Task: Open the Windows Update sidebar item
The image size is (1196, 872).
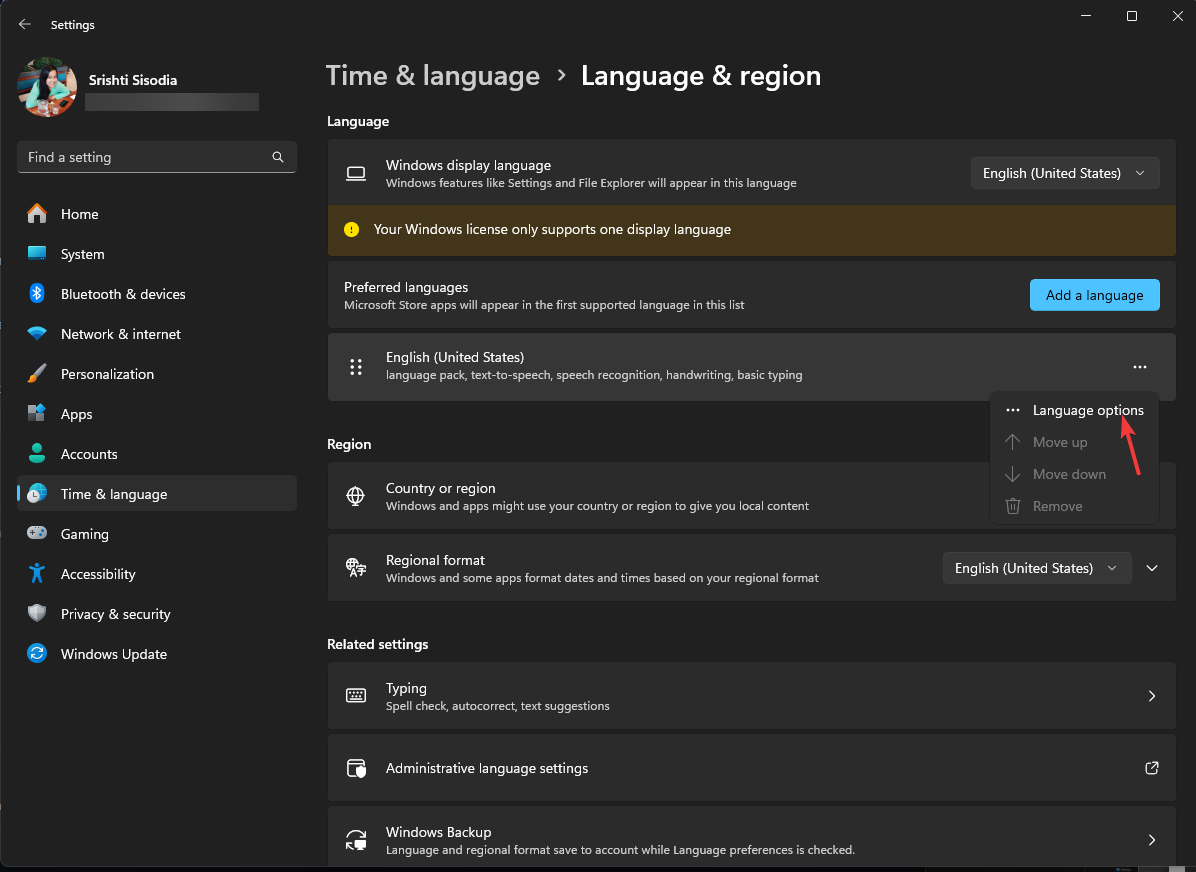Action: [113, 654]
